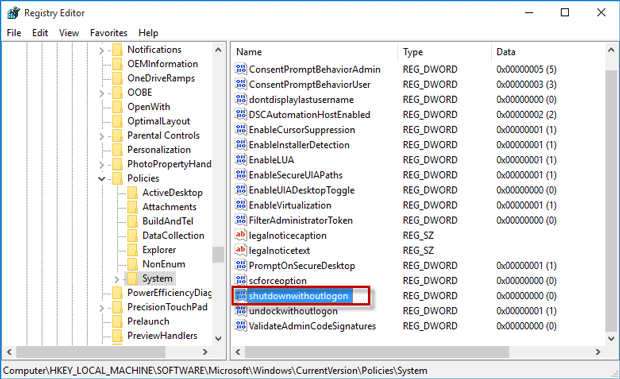The image size is (620, 379).
Task: Select the Personalization key
Action: point(159,150)
